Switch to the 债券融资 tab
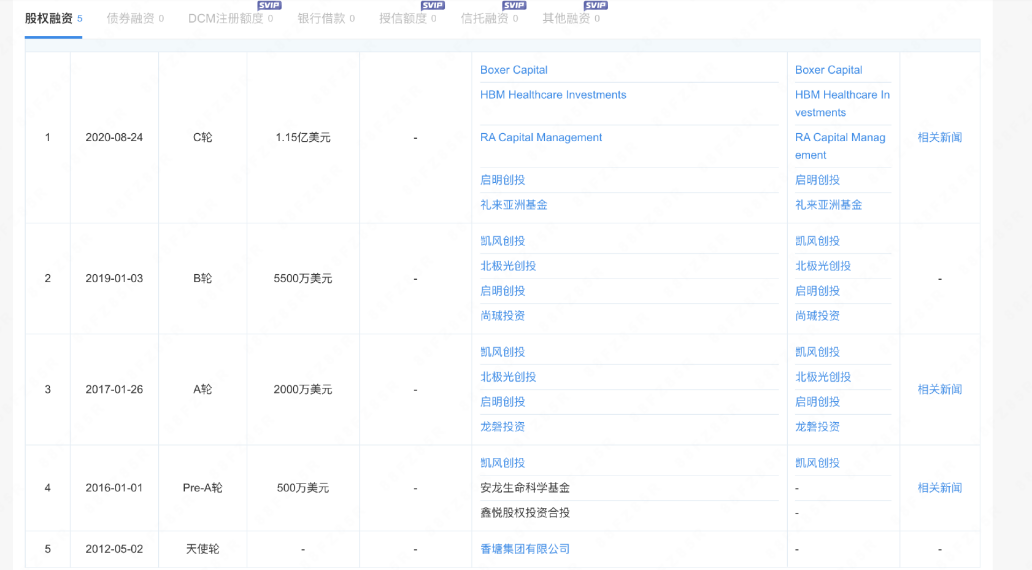The width and height of the screenshot is (1032, 570). point(135,18)
